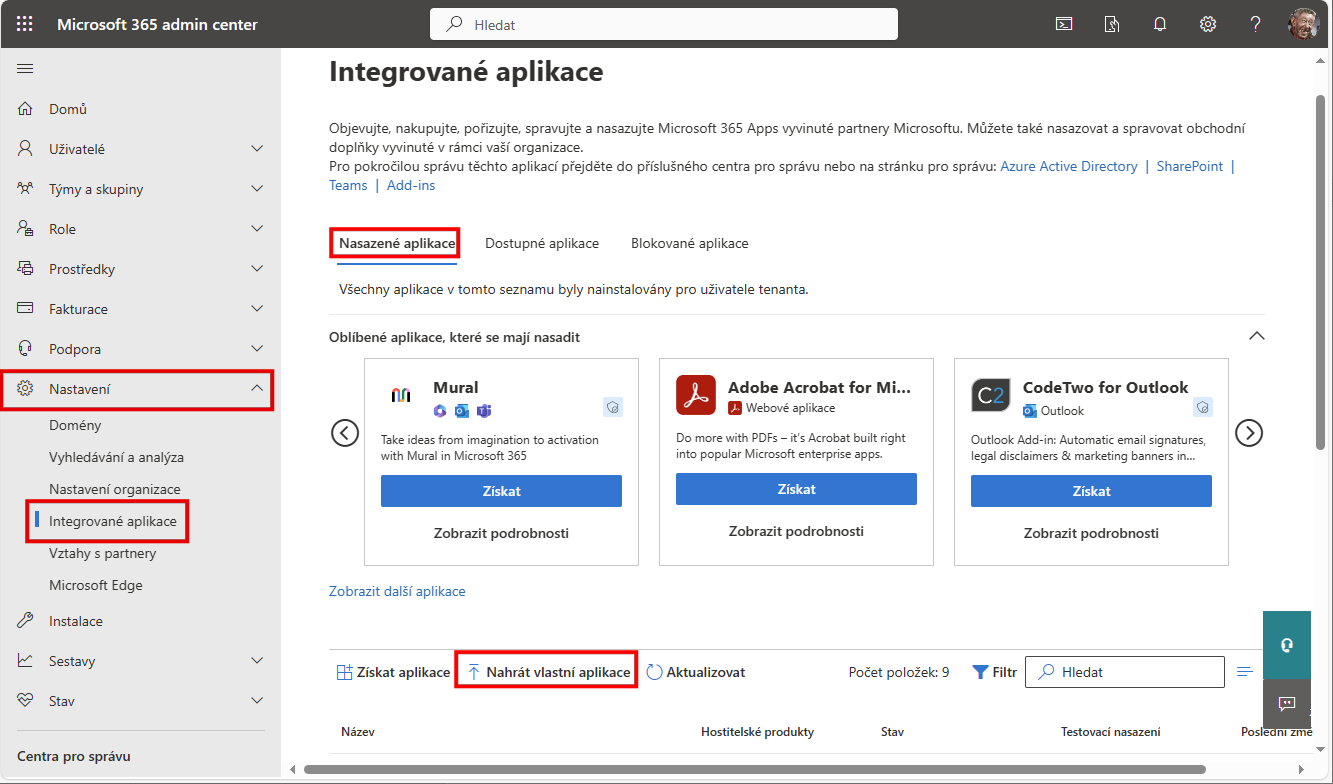Click Získat button for CodeTwo for Outlook
The height and width of the screenshot is (784, 1333).
[1091, 491]
